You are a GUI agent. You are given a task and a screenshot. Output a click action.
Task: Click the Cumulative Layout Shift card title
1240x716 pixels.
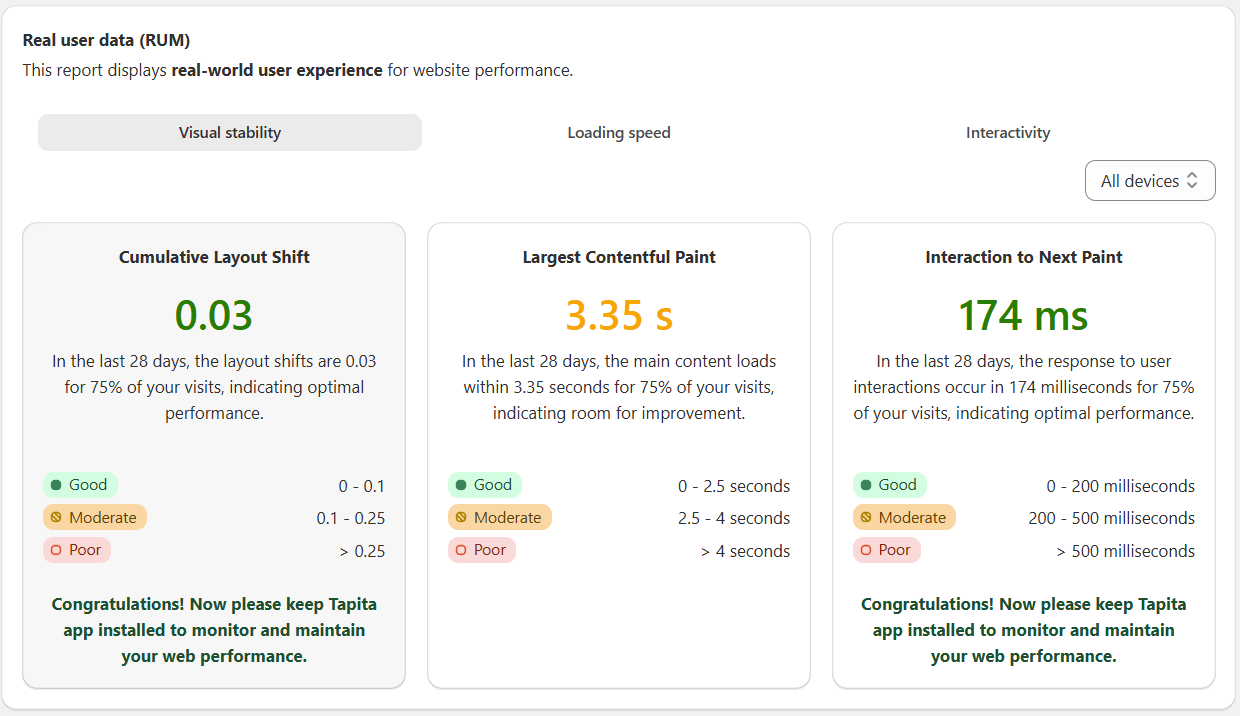(x=214, y=257)
